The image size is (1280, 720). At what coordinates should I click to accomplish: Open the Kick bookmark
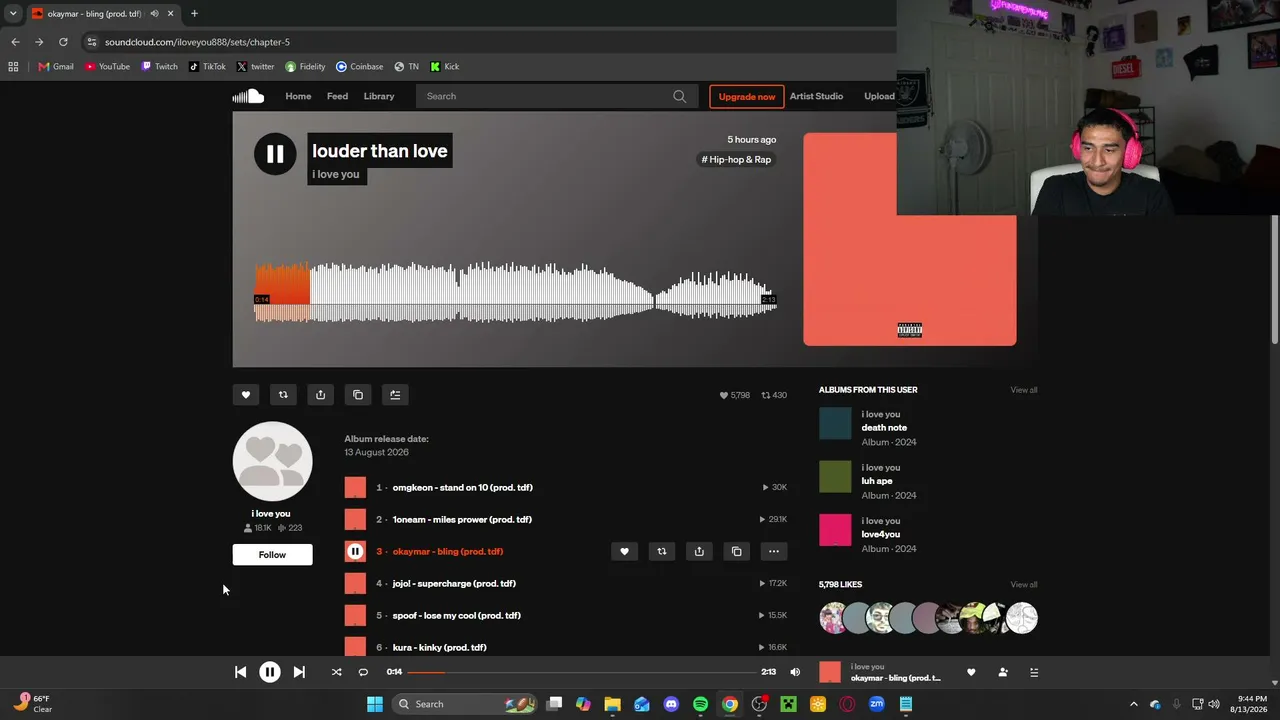click(x=445, y=67)
